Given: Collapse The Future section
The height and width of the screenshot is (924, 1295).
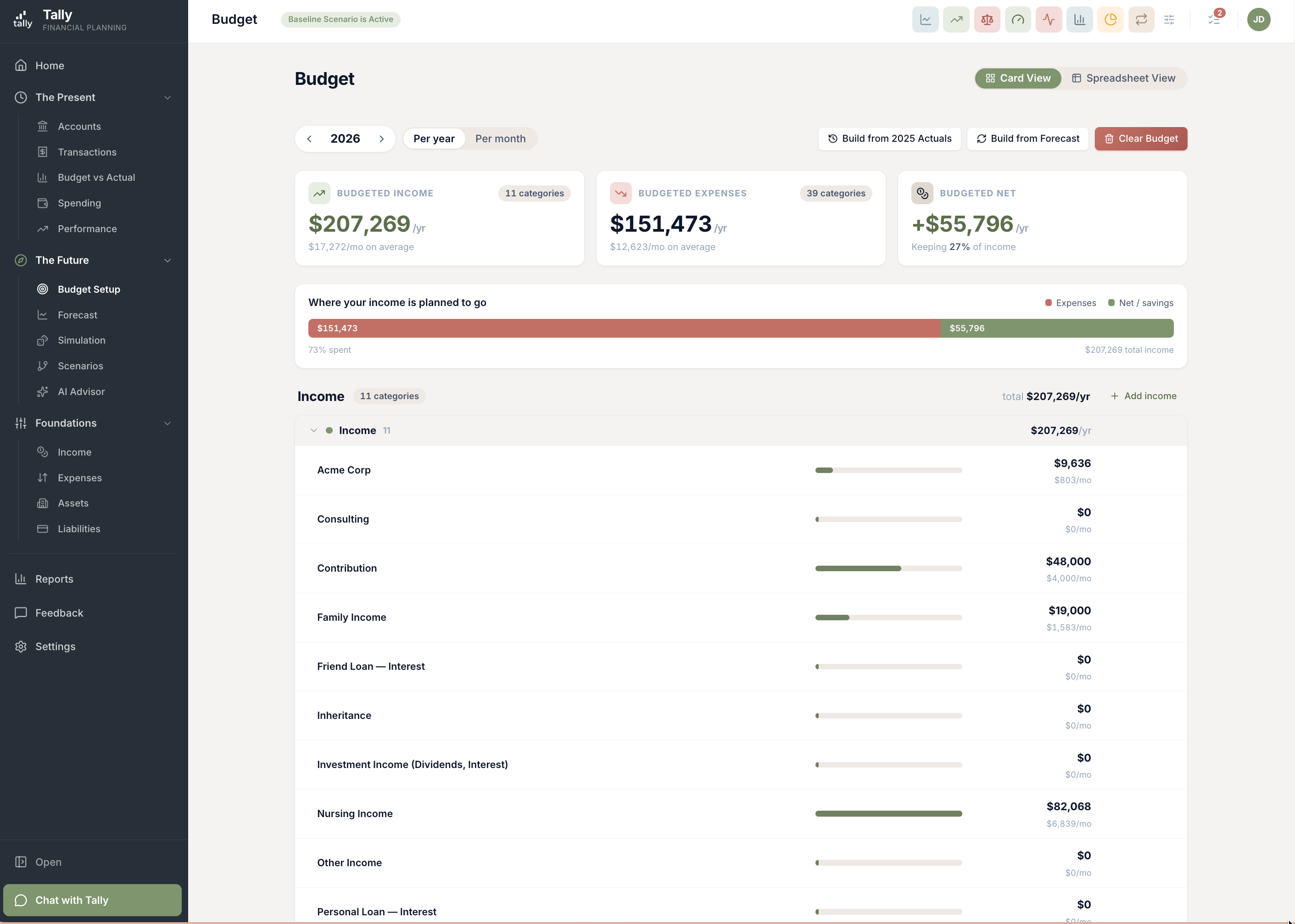Looking at the screenshot, I should (x=167, y=260).
